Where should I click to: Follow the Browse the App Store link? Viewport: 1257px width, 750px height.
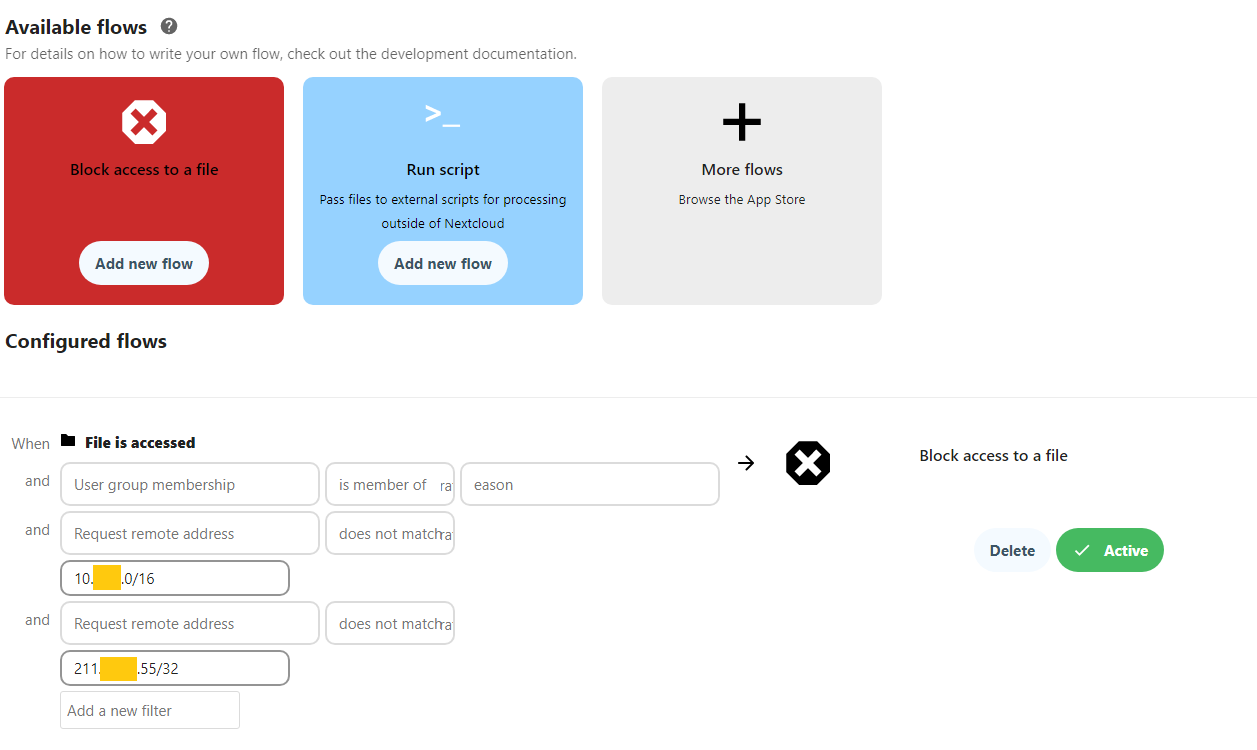(741, 199)
